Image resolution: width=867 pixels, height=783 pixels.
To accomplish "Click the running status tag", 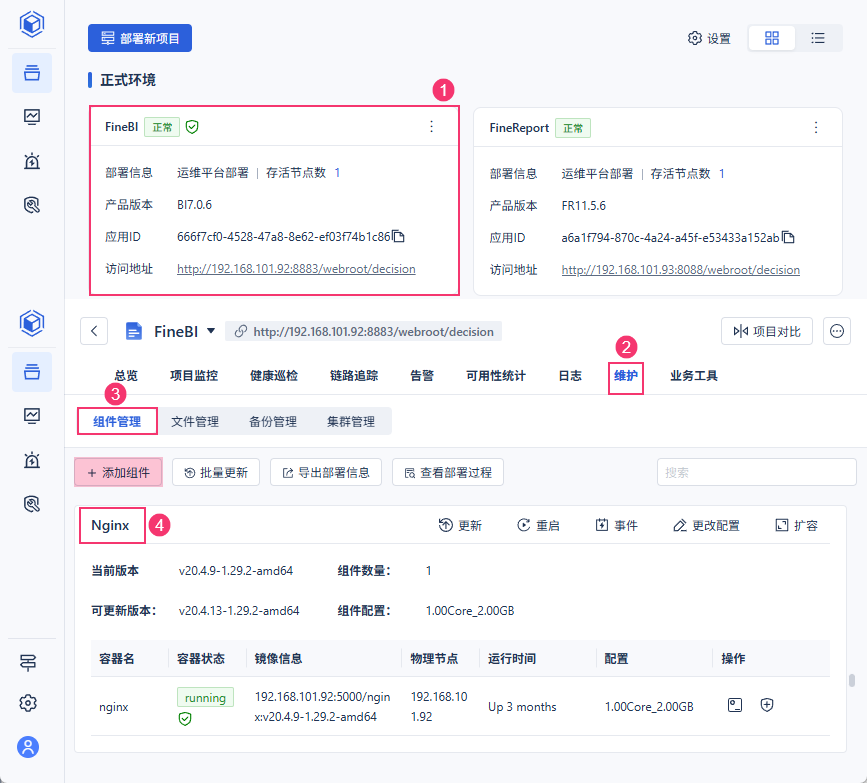I will [205, 697].
